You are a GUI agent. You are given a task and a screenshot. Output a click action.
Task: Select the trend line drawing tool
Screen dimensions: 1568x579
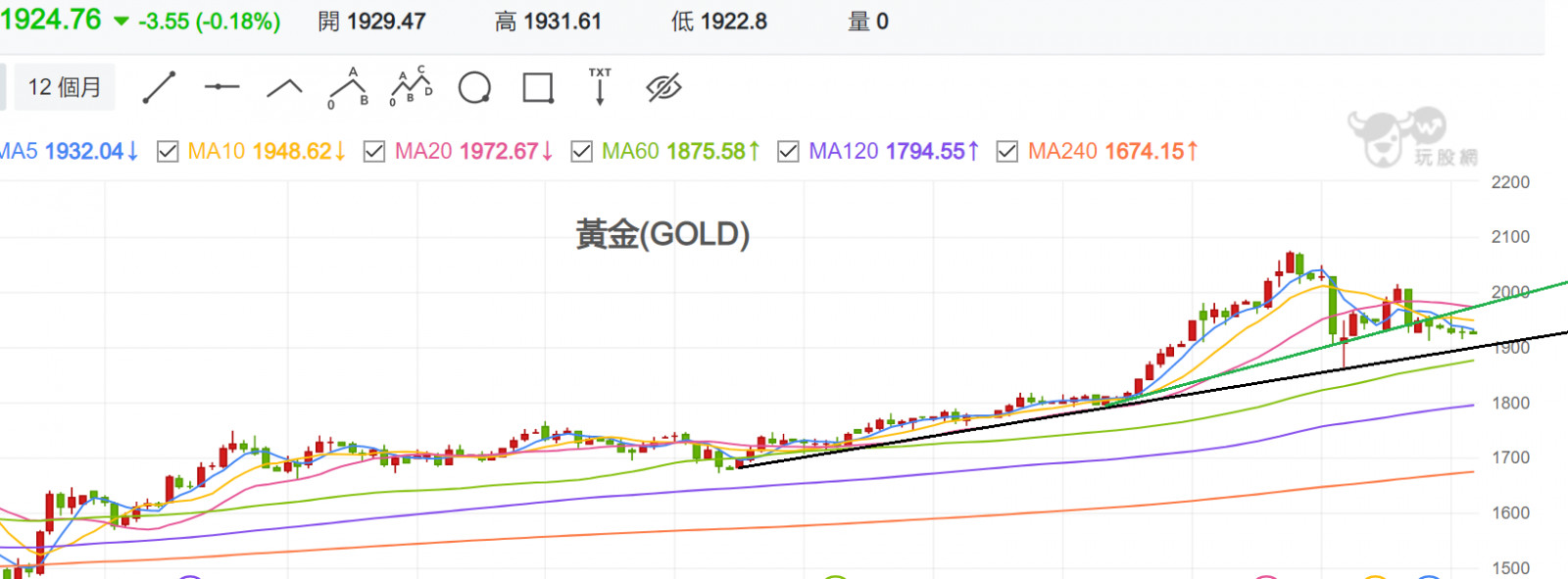(x=159, y=87)
